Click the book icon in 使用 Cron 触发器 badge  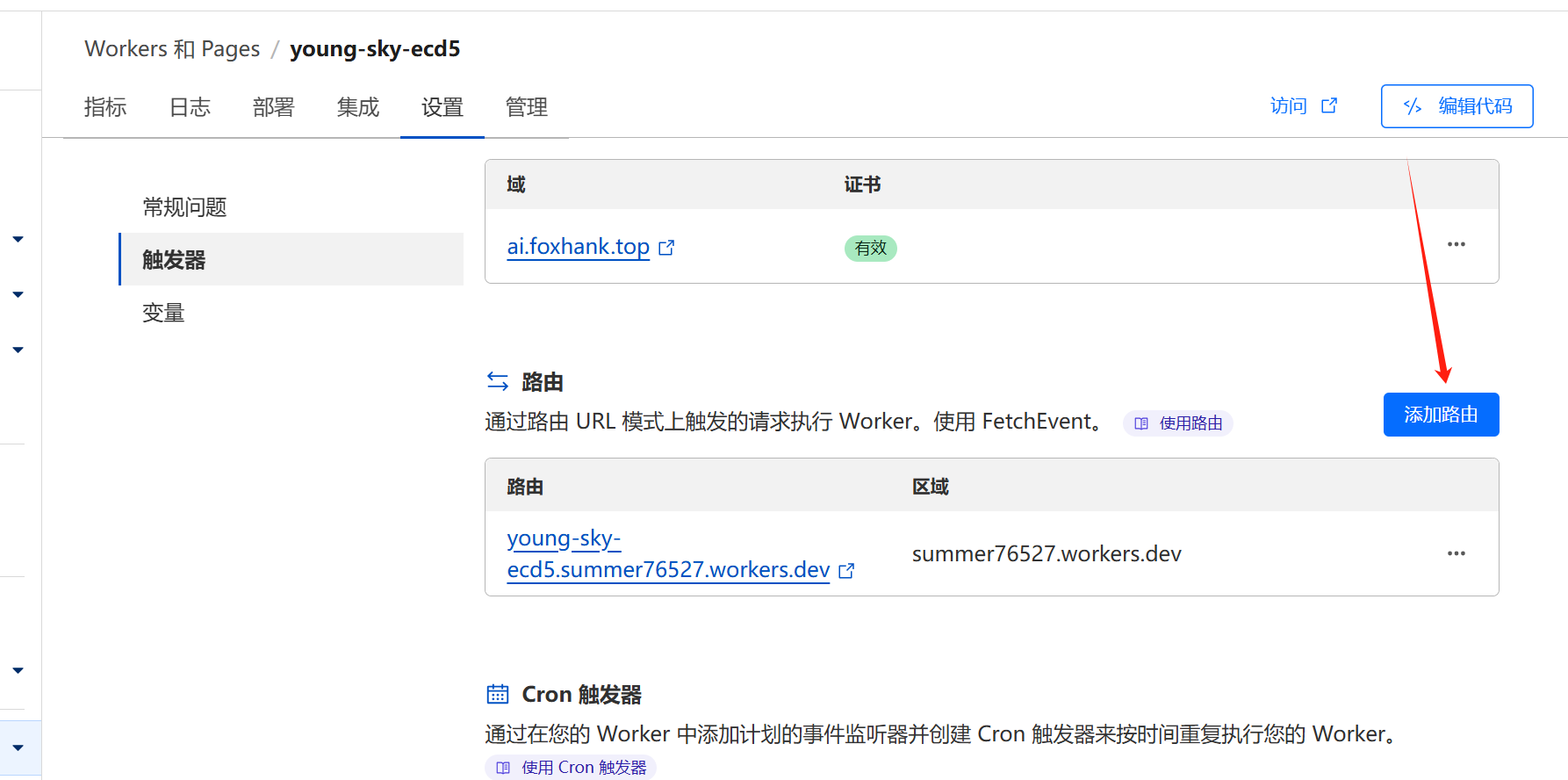[x=503, y=768]
